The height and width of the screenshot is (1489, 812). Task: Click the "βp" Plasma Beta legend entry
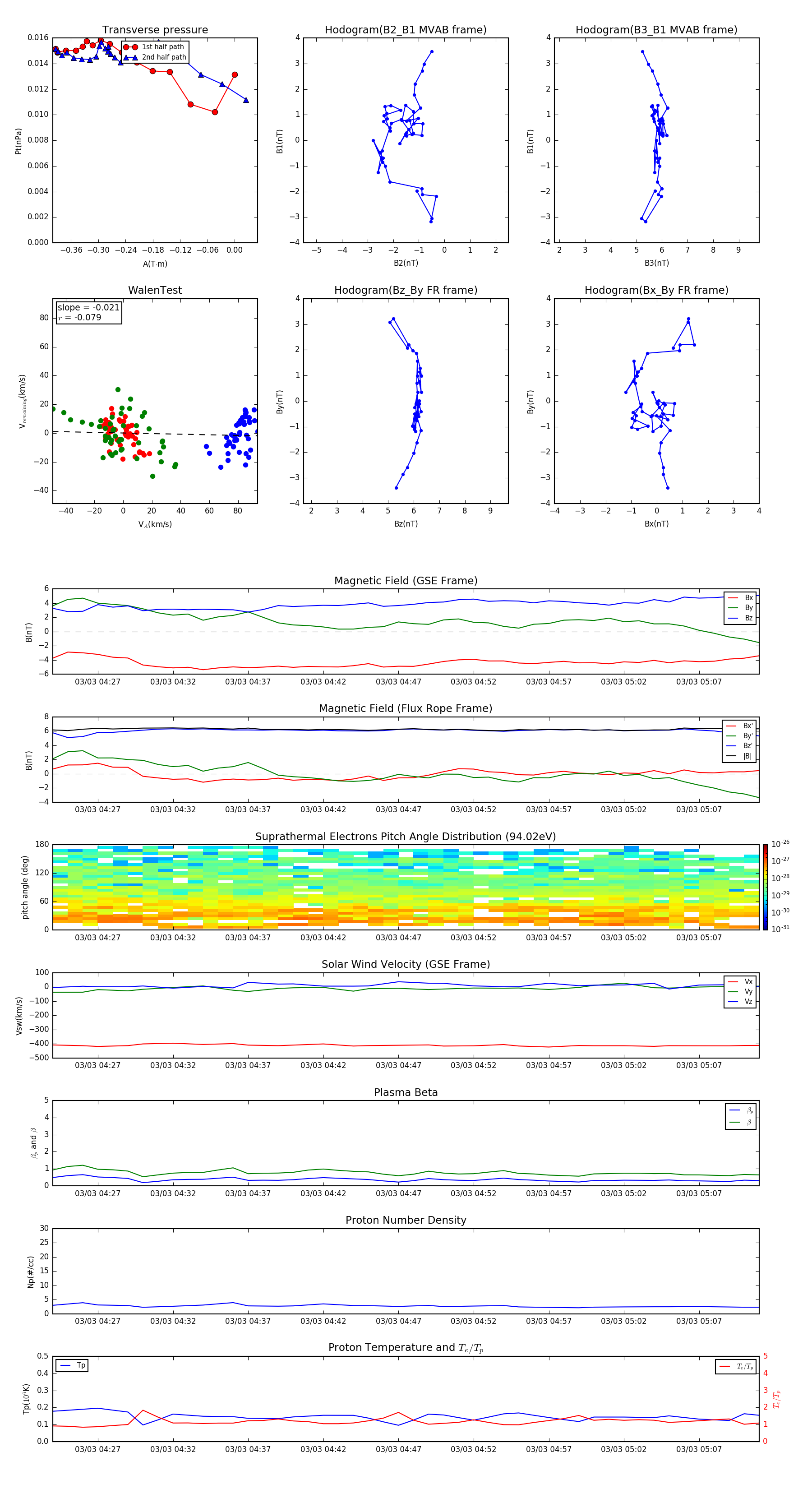[x=750, y=1110]
